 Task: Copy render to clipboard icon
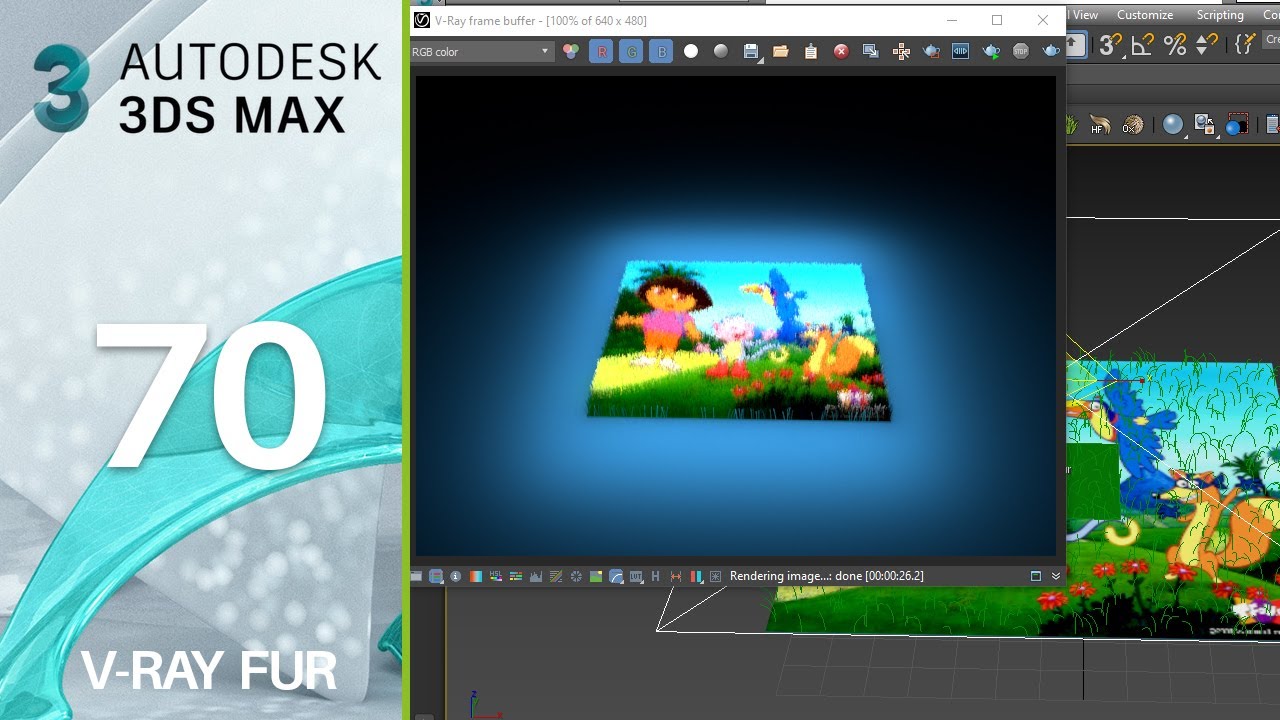811,51
